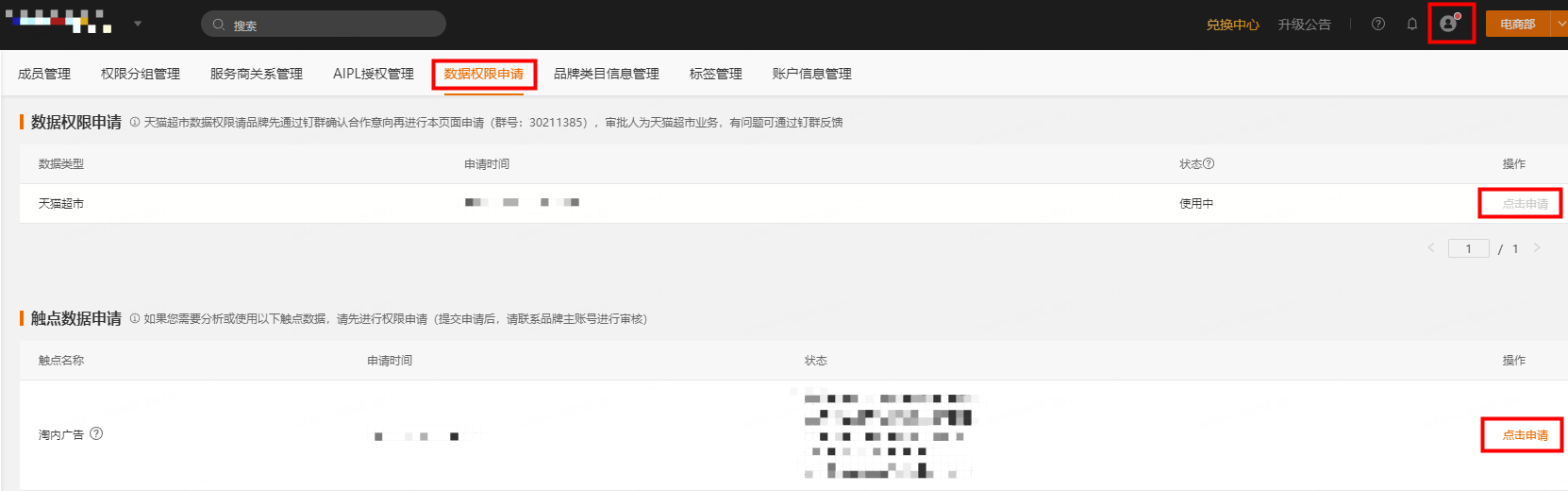Open the 权限分组管理 tab
The image size is (1568, 491).
point(141,74)
